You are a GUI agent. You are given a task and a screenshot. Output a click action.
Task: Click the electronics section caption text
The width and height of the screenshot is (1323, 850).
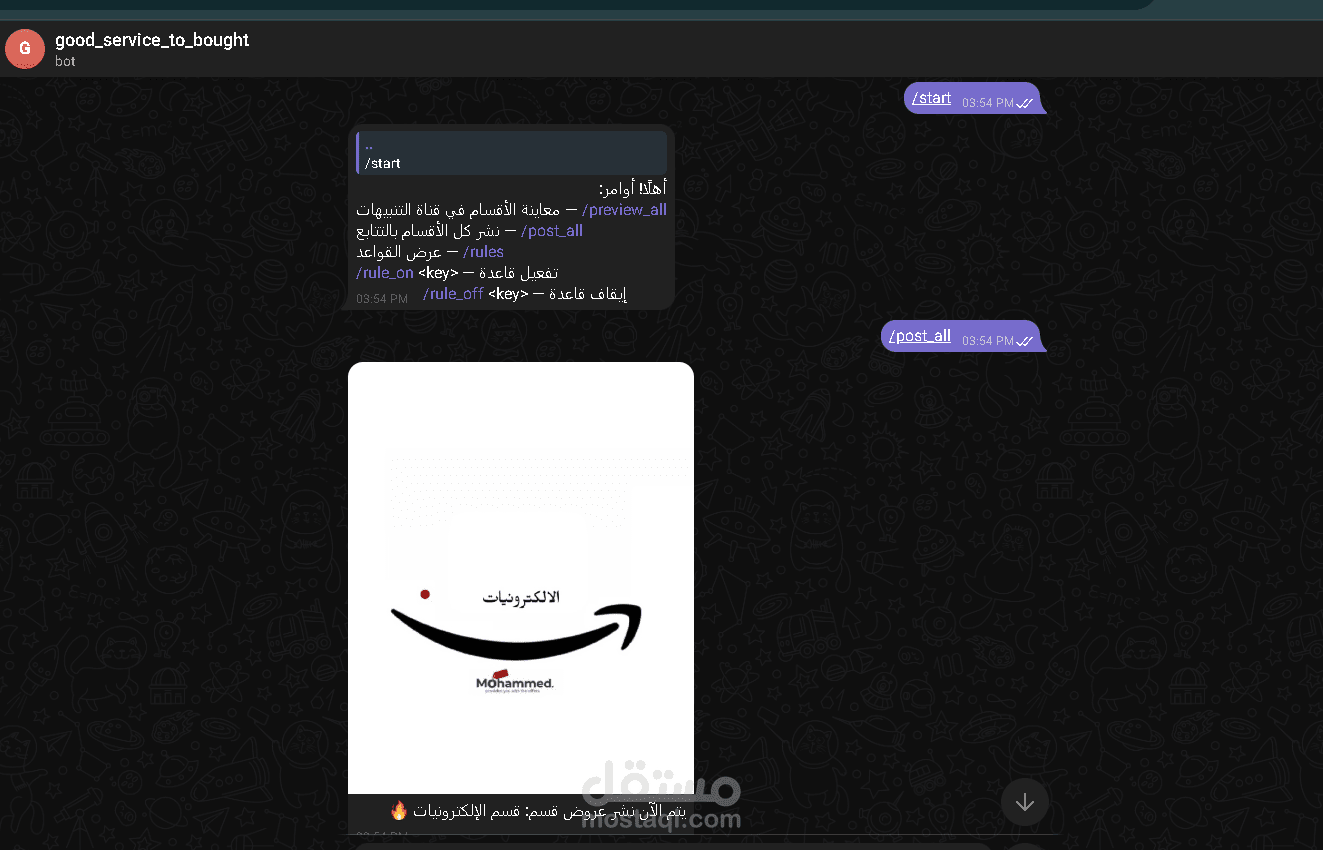(x=539, y=810)
